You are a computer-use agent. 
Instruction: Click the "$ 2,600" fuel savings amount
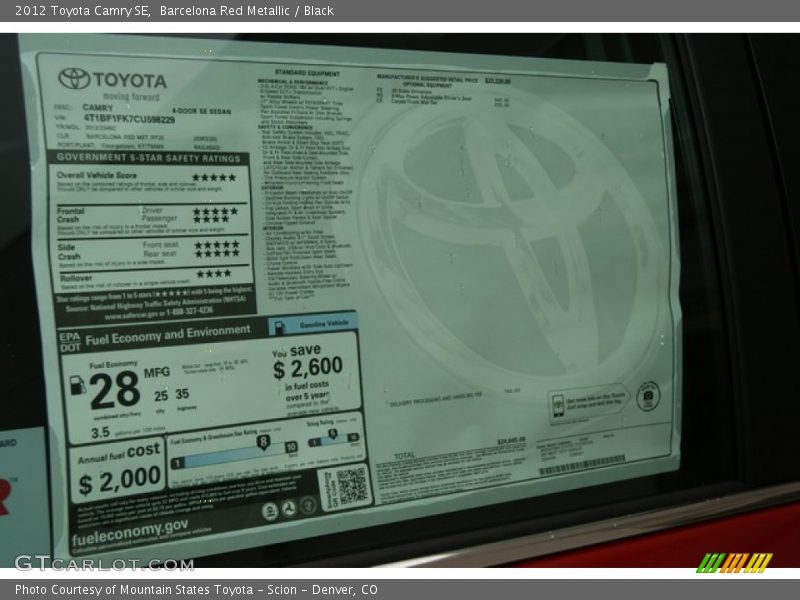(x=308, y=368)
